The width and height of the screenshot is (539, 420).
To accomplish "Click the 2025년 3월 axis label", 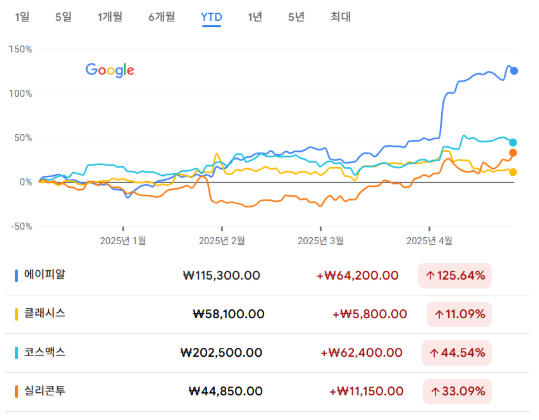I will tap(320, 241).
